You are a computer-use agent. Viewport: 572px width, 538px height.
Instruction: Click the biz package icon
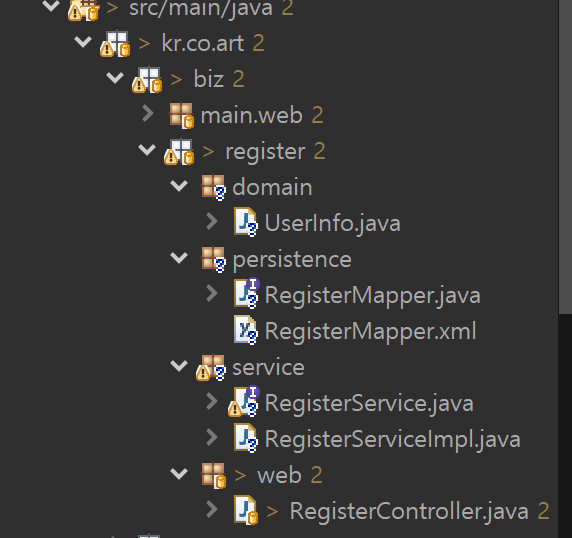147,80
